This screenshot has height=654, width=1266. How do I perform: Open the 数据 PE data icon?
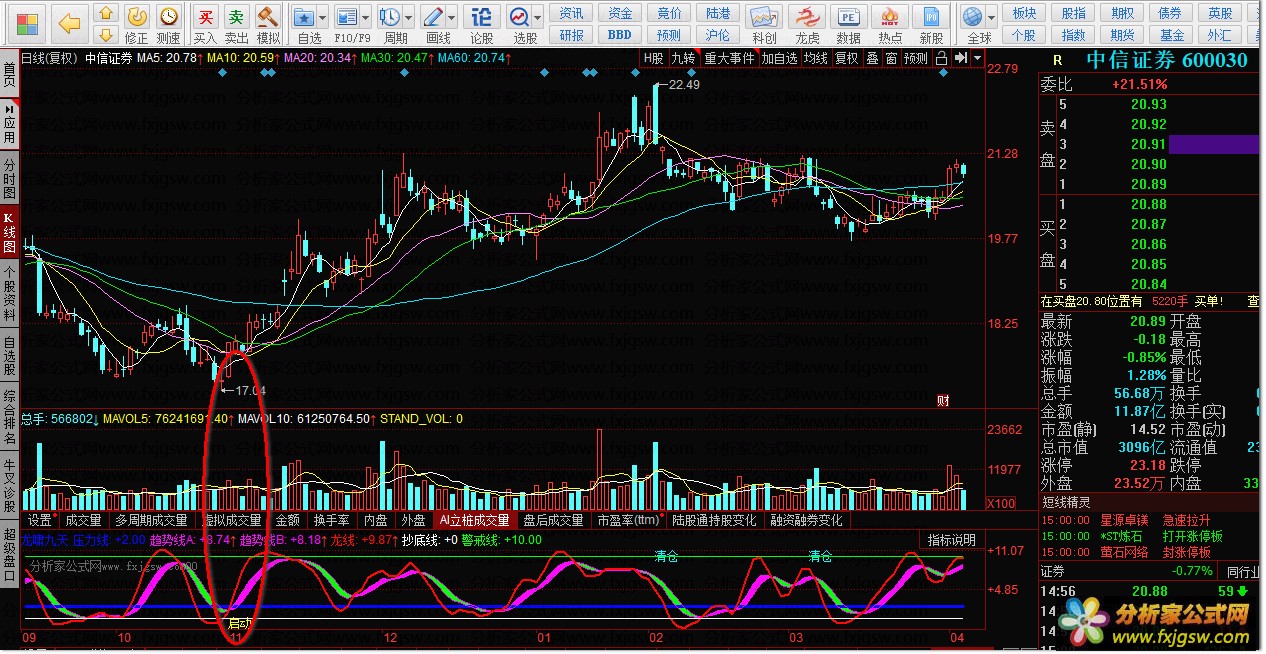(x=849, y=24)
